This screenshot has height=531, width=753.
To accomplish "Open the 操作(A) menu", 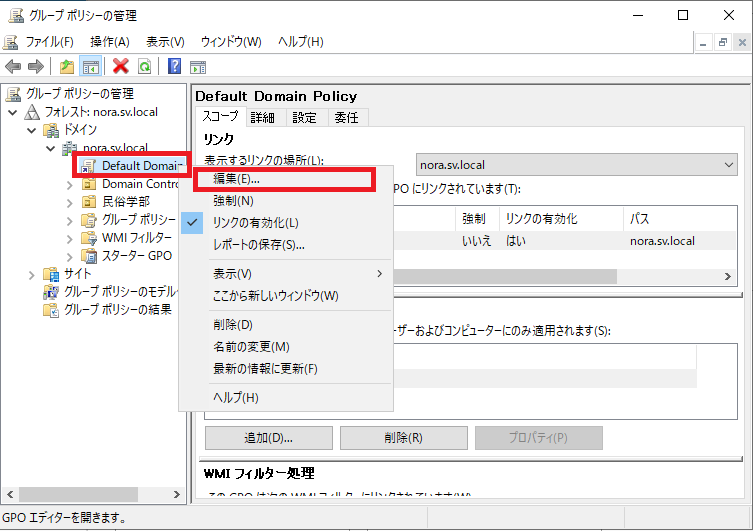I will click(x=109, y=42).
